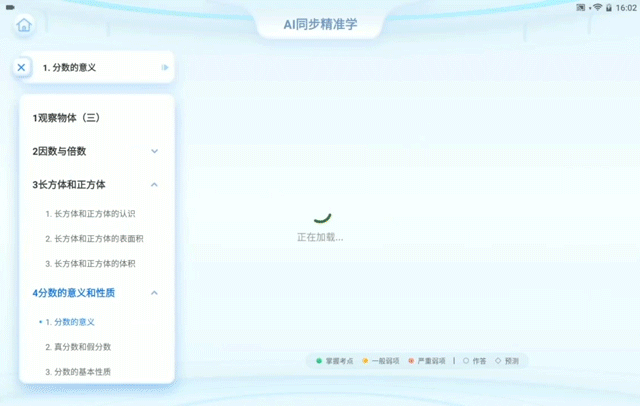Click the red 严重弱项 legend dot
The image size is (640, 406).
411,360
